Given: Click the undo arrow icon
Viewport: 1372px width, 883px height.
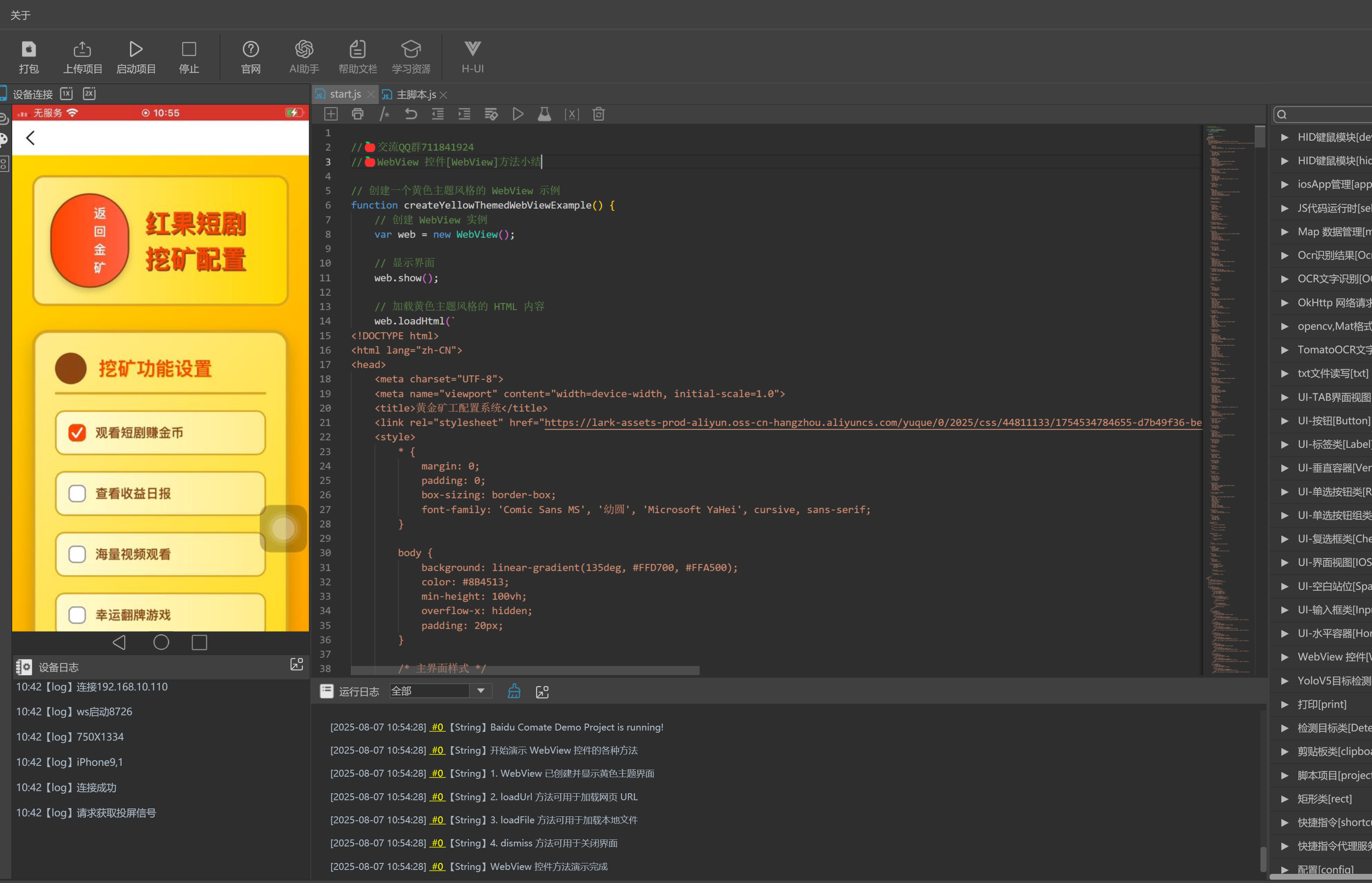Looking at the screenshot, I should pos(411,114).
